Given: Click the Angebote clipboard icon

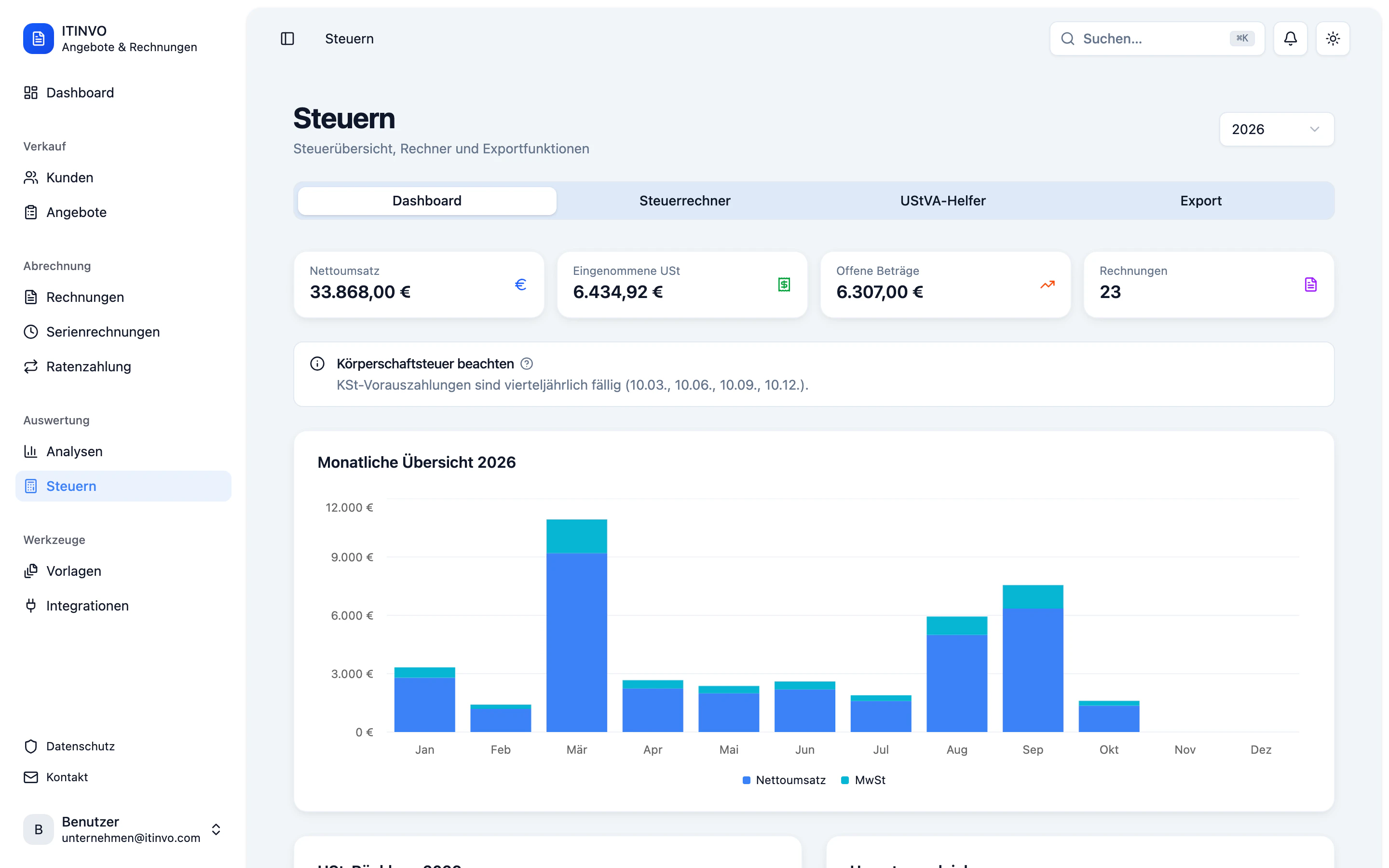Looking at the screenshot, I should [x=31, y=212].
